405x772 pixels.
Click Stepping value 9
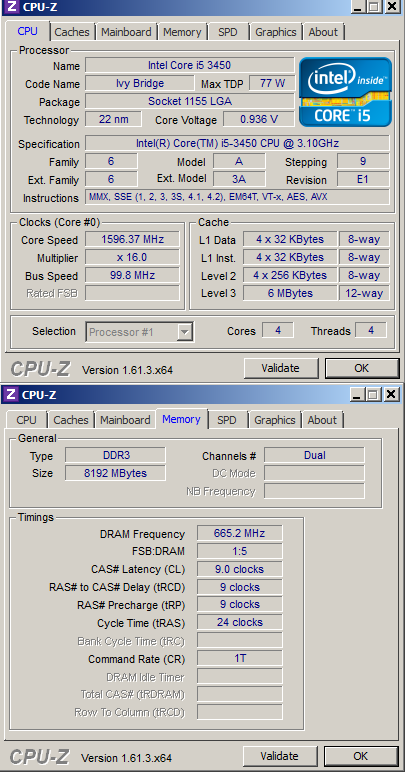(x=363, y=161)
